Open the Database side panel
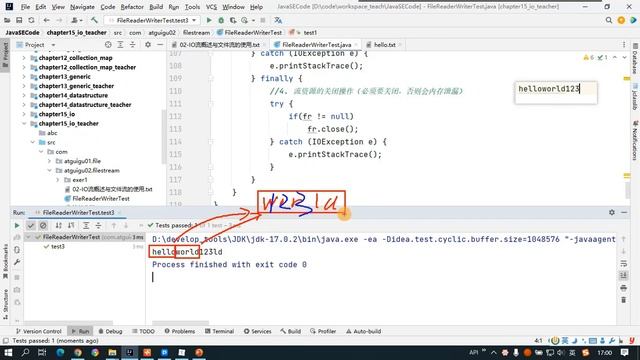This screenshot has width=640, height=360. pos(635,59)
